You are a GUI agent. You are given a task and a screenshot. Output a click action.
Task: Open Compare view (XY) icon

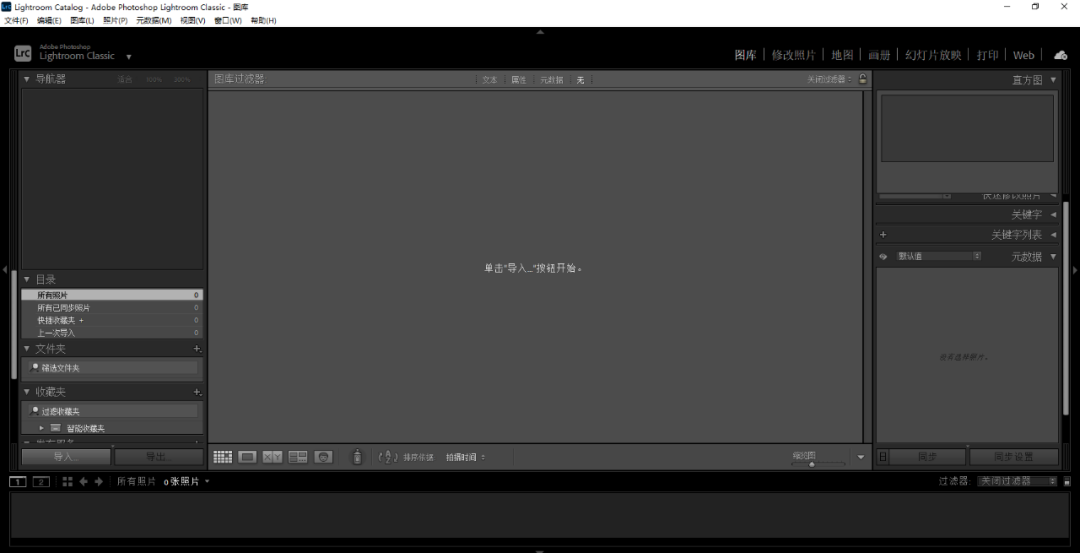coord(272,457)
